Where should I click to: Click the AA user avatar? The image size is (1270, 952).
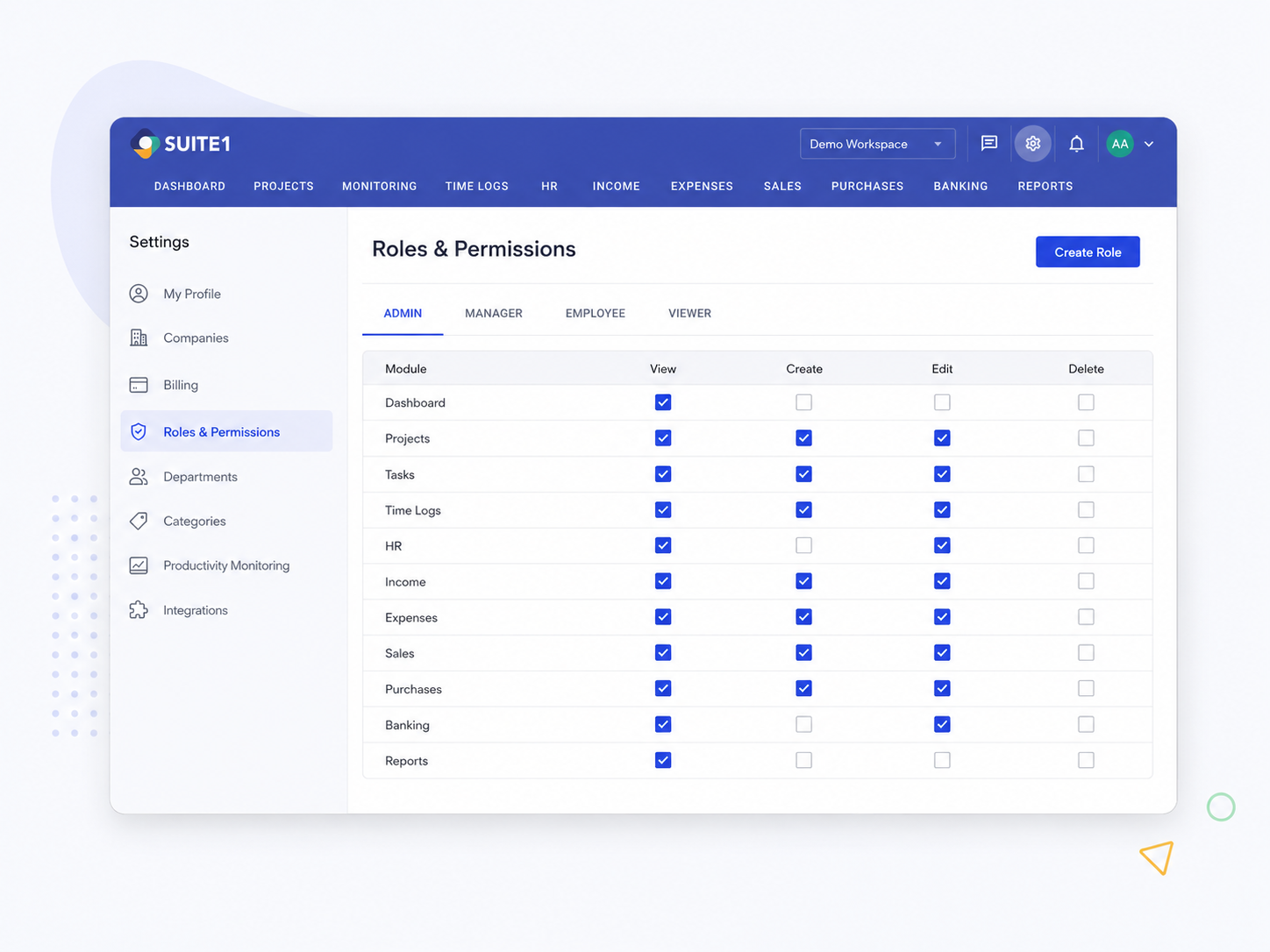[x=1120, y=144]
